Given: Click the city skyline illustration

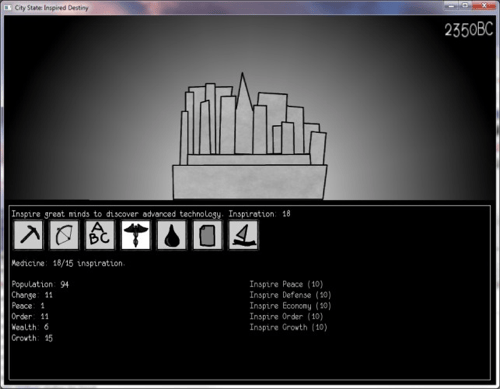Looking at the screenshot, I should pos(250,136).
